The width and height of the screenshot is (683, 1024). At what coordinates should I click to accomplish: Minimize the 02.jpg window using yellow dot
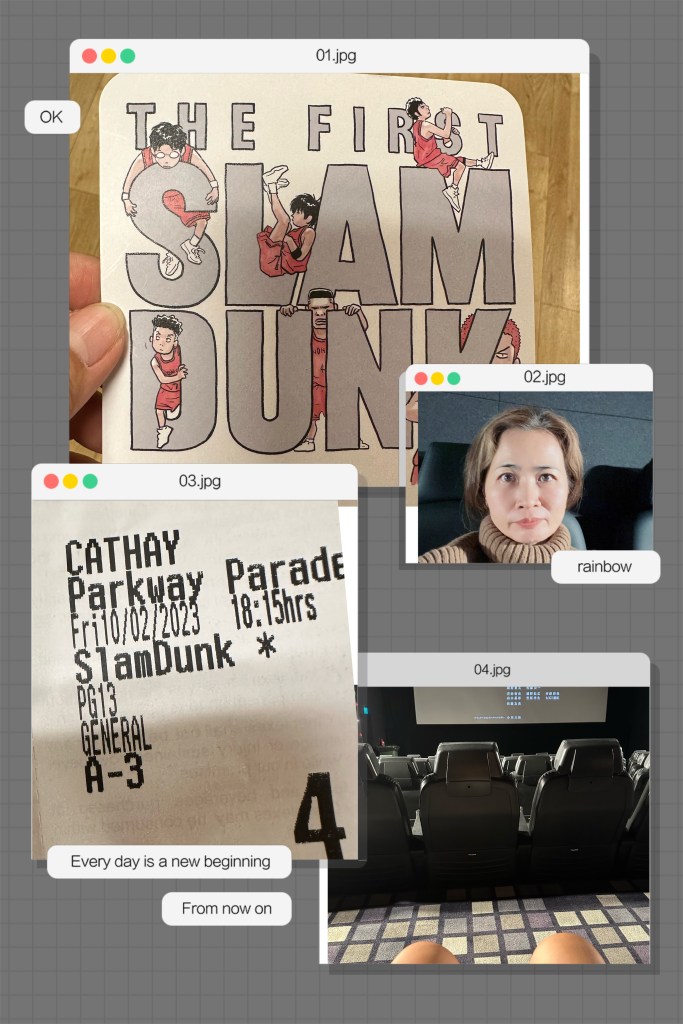tap(437, 378)
